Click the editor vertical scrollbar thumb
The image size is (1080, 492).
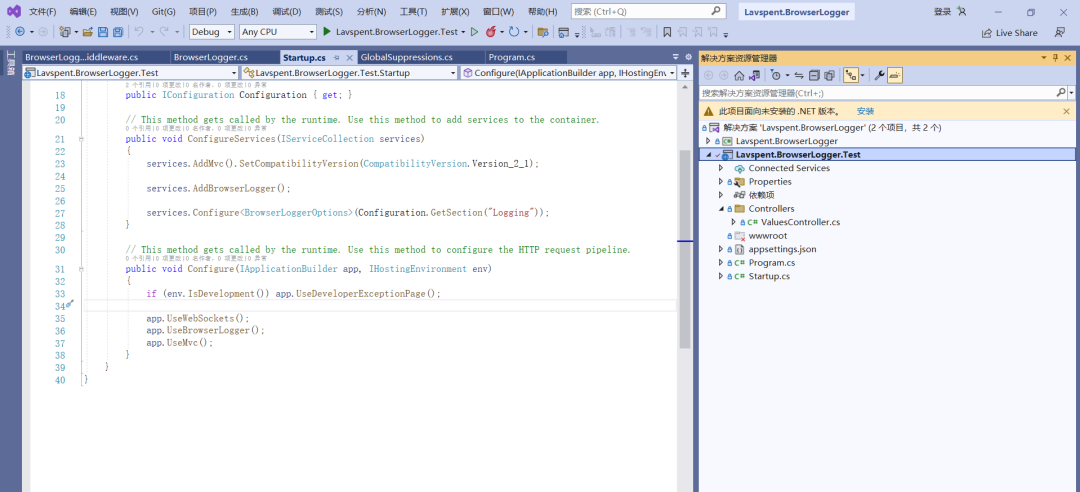[685, 249]
